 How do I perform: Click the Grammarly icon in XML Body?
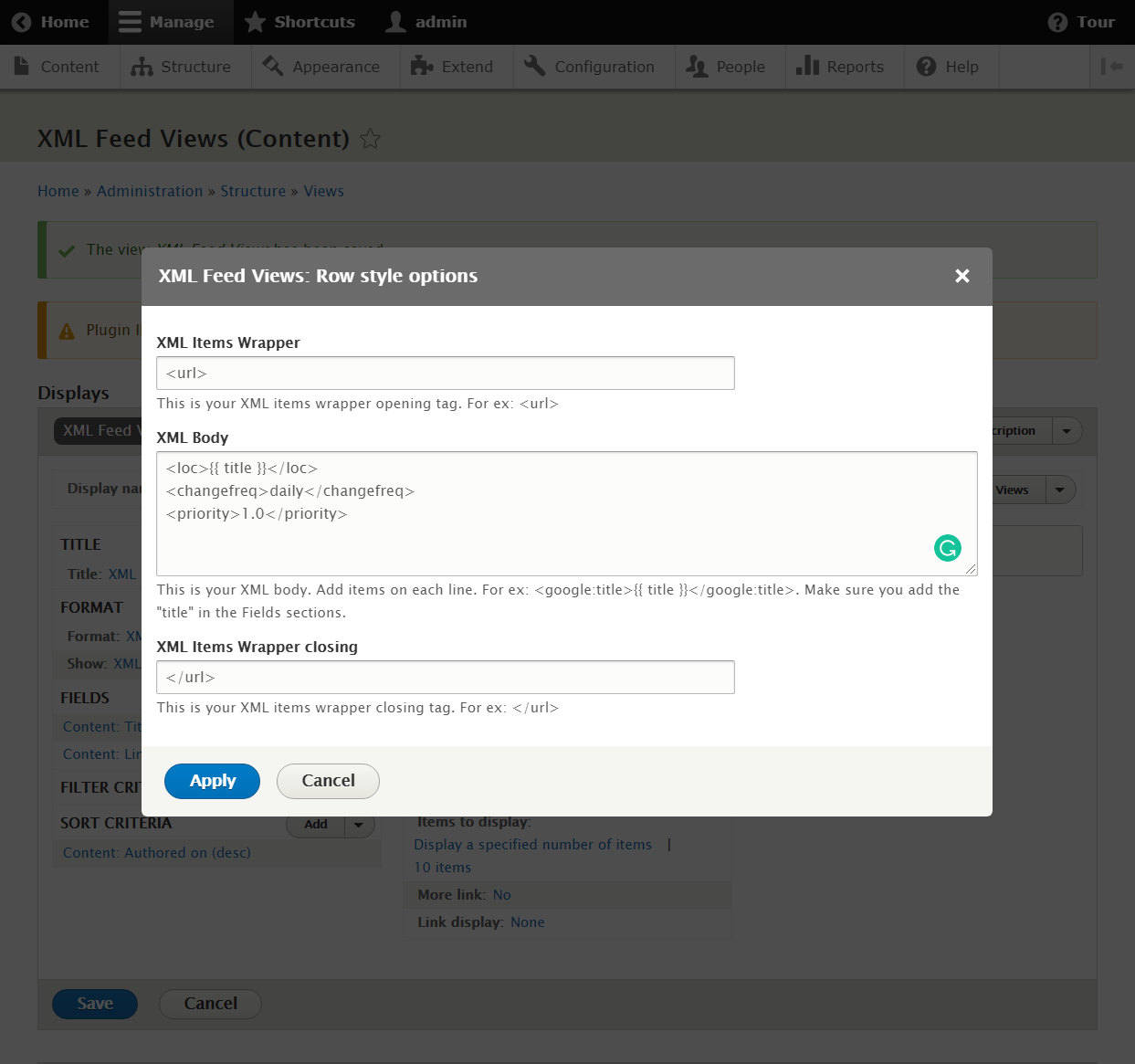[x=948, y=548]
